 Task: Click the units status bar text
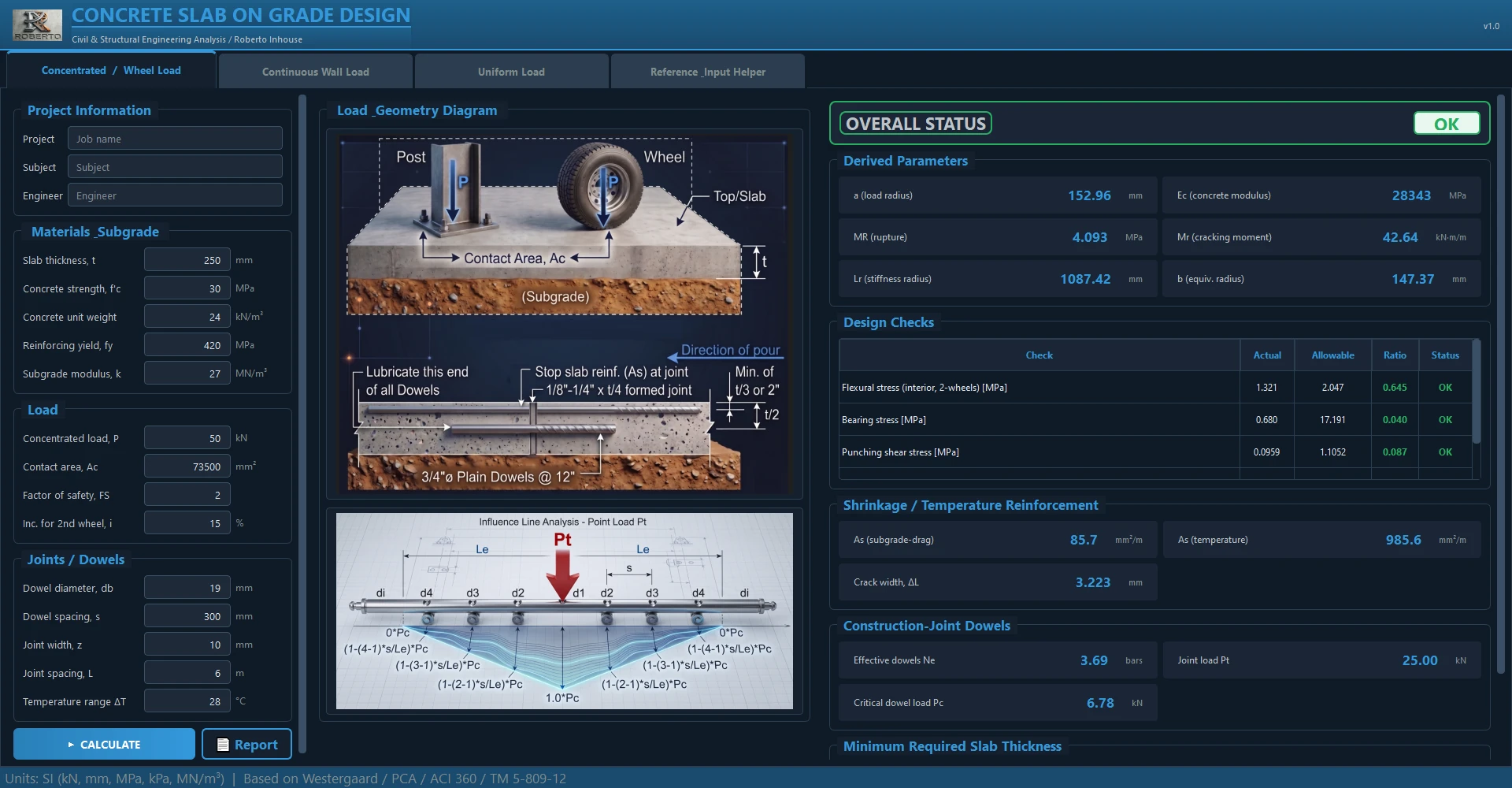coord(286,779)
